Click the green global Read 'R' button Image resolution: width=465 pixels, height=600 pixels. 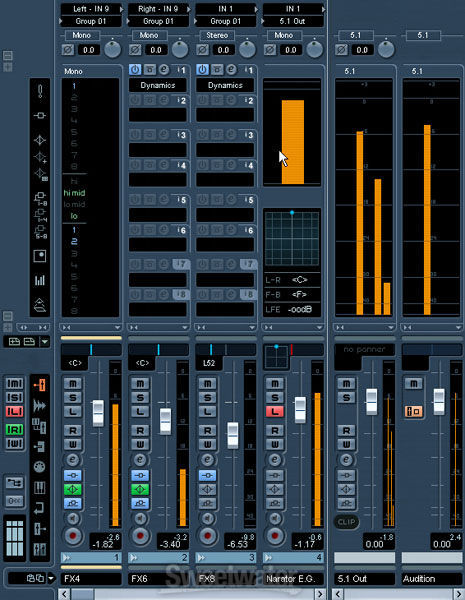15,429
